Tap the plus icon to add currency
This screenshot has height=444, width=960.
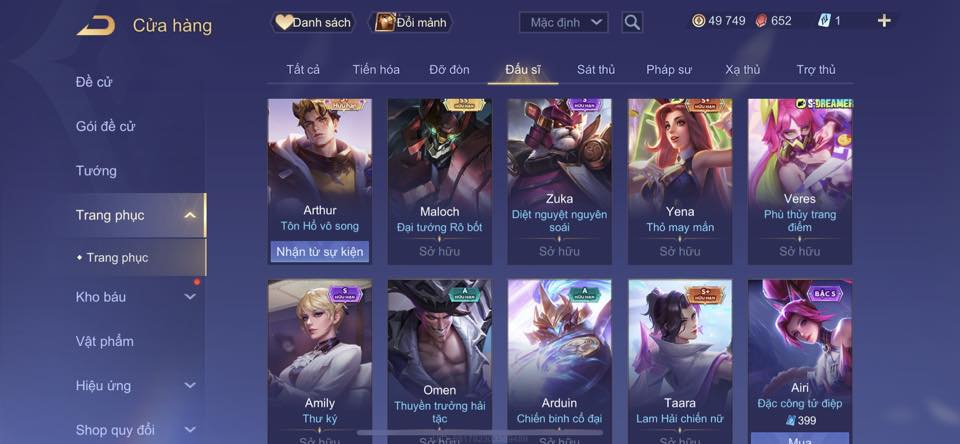884,21
